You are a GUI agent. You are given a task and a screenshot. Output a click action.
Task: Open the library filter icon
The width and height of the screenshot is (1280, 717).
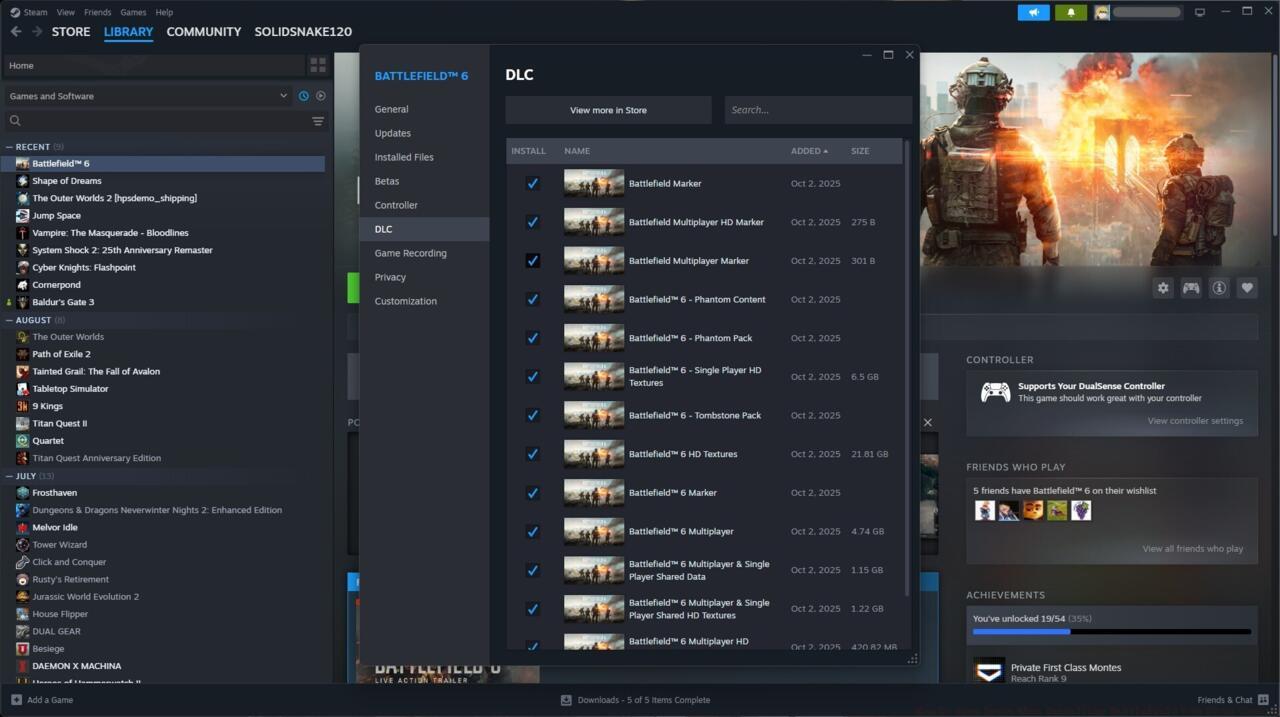pos(318,121)
